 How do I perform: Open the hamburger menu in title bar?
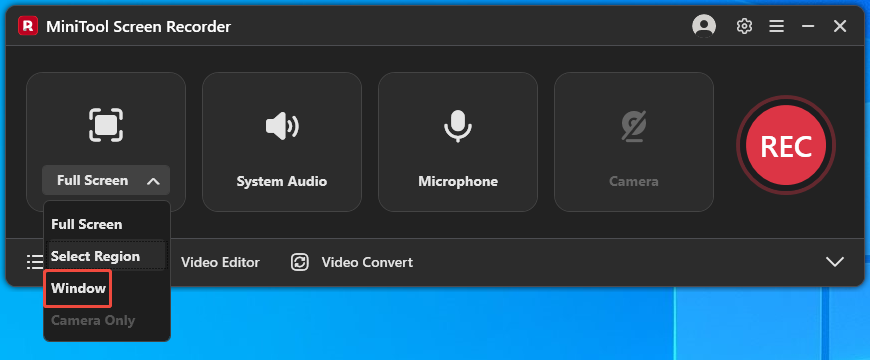(776, 26)
